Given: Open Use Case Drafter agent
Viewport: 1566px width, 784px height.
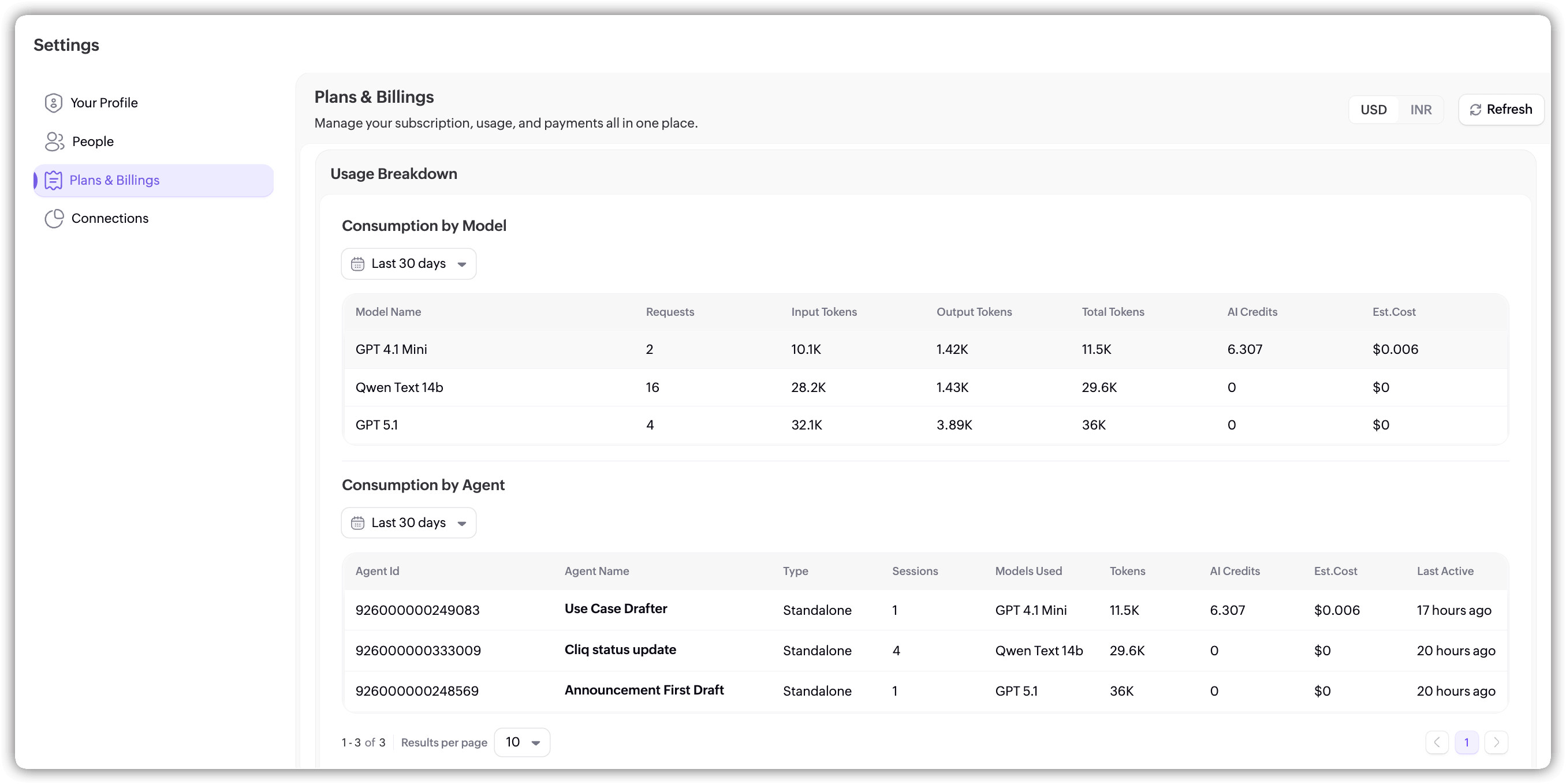Looking at the screenshot, I should click(615, 608).
